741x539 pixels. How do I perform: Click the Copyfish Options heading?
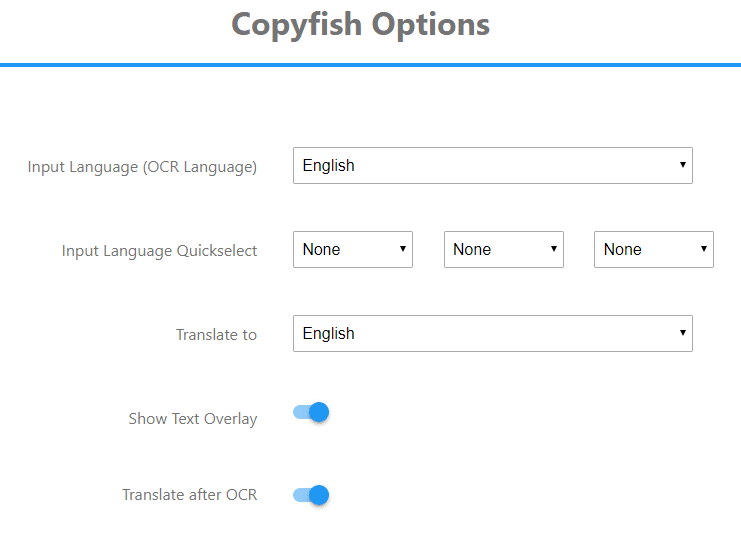(x=361, y=24)
